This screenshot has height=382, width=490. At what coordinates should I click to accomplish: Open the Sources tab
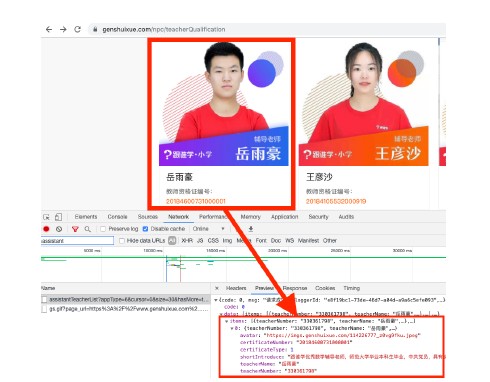pyautogui.click(x=148, y=217)
